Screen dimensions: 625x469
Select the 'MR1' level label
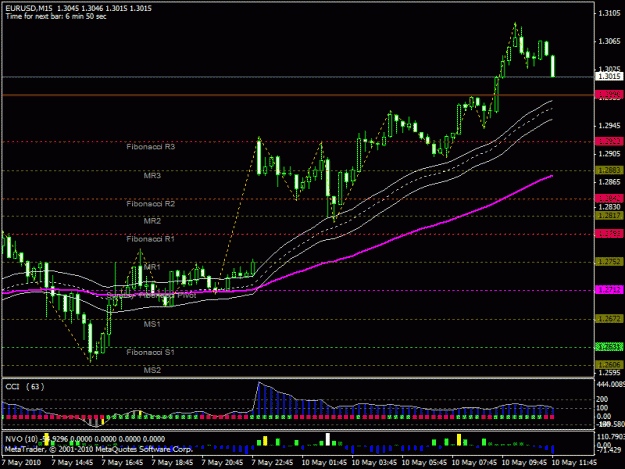152,267
